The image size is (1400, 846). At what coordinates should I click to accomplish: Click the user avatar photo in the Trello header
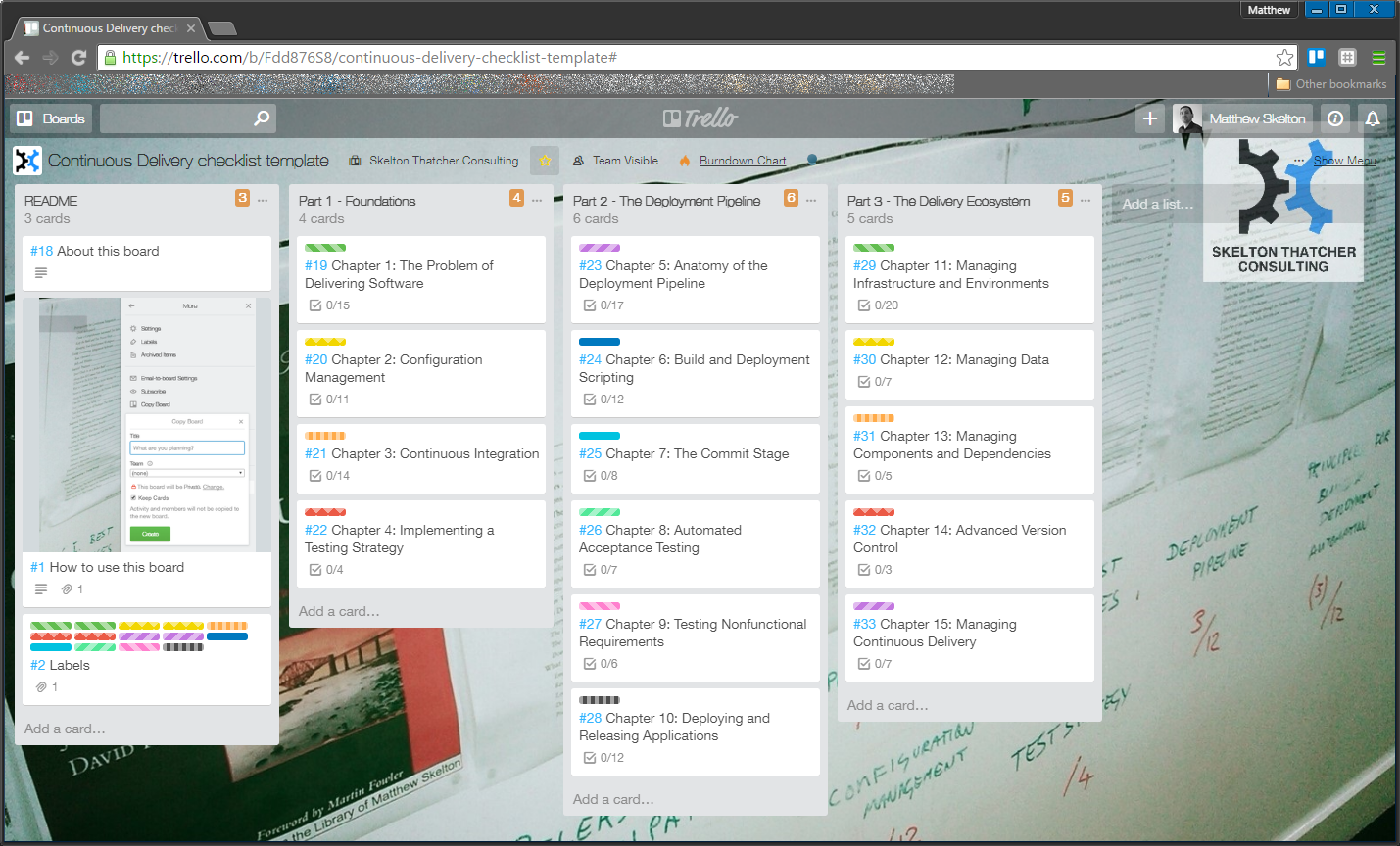(1187, 118)
